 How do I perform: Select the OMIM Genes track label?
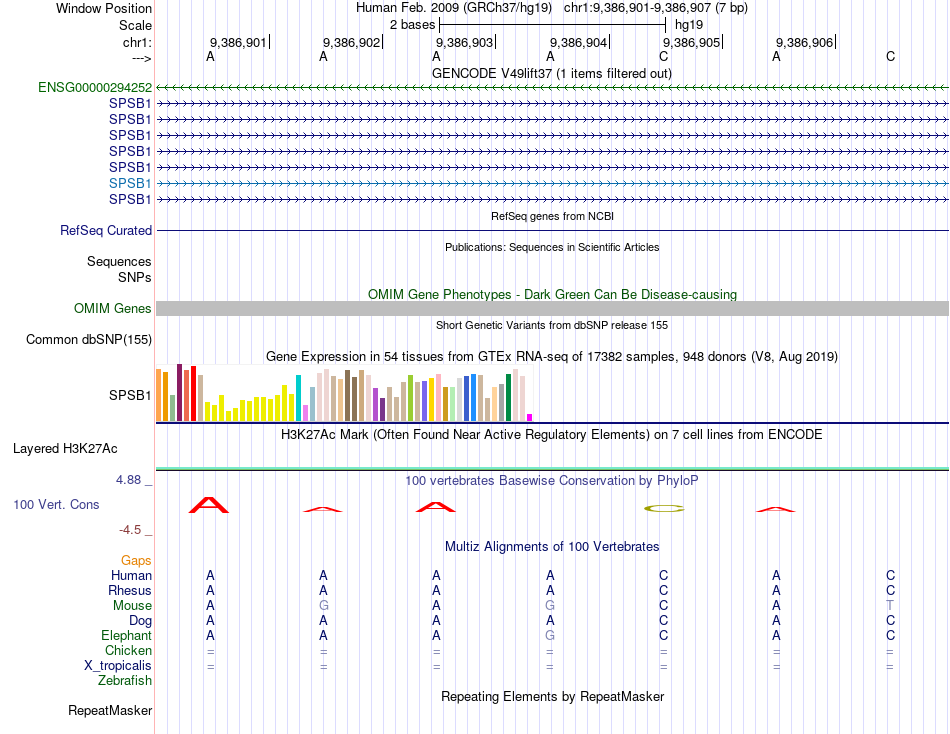pos(112,309)
